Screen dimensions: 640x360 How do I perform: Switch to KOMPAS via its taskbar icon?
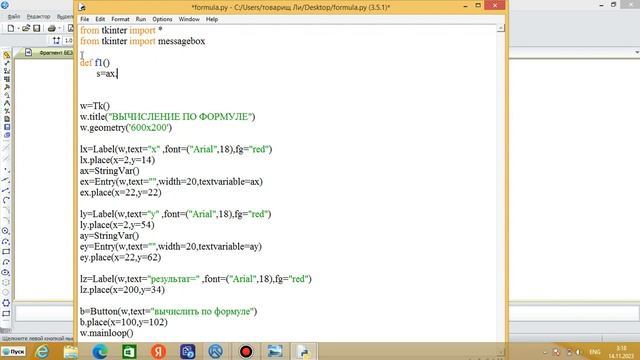tap(216, 351)
